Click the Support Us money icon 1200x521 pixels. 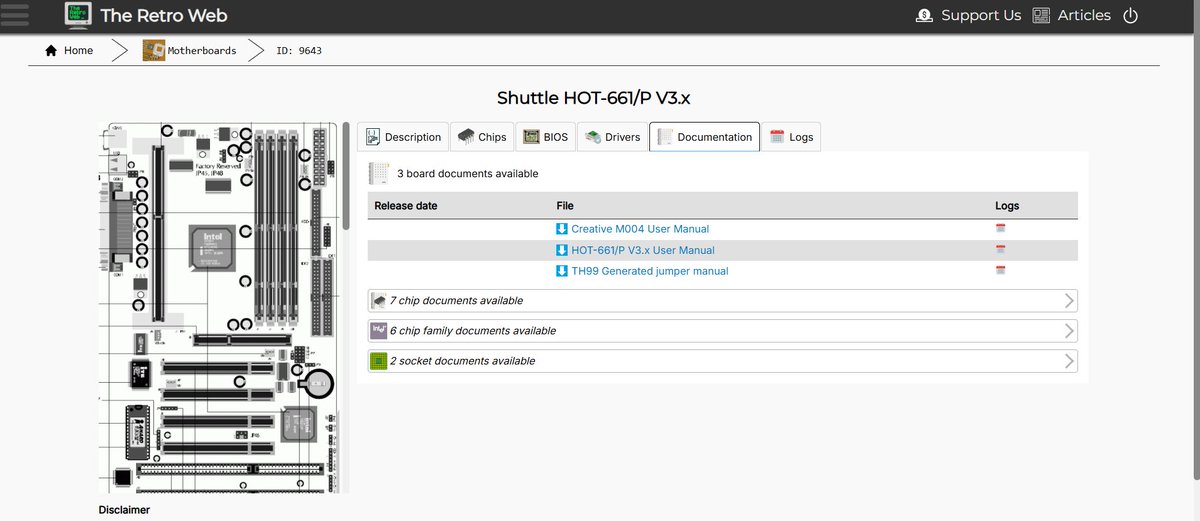coord(924,15)
